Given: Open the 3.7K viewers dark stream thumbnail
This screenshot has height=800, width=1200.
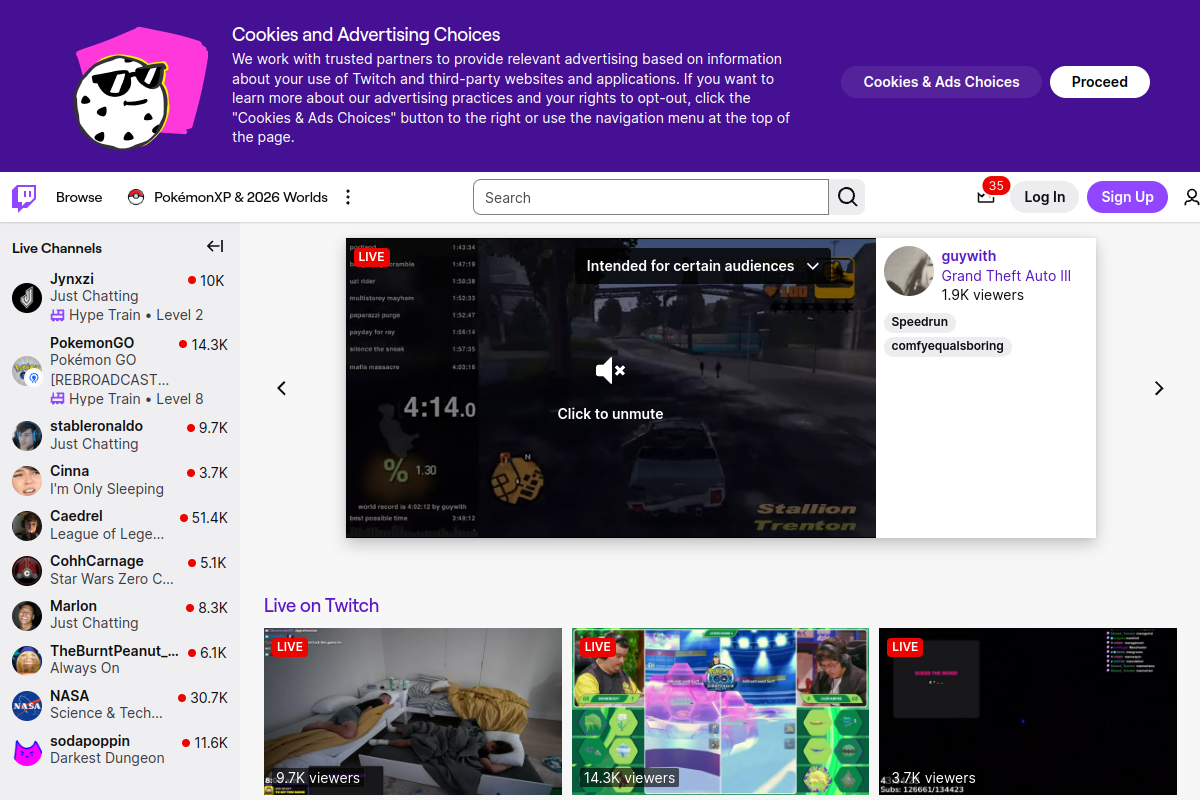Looking at the screenshot, I should [1028, 712].
